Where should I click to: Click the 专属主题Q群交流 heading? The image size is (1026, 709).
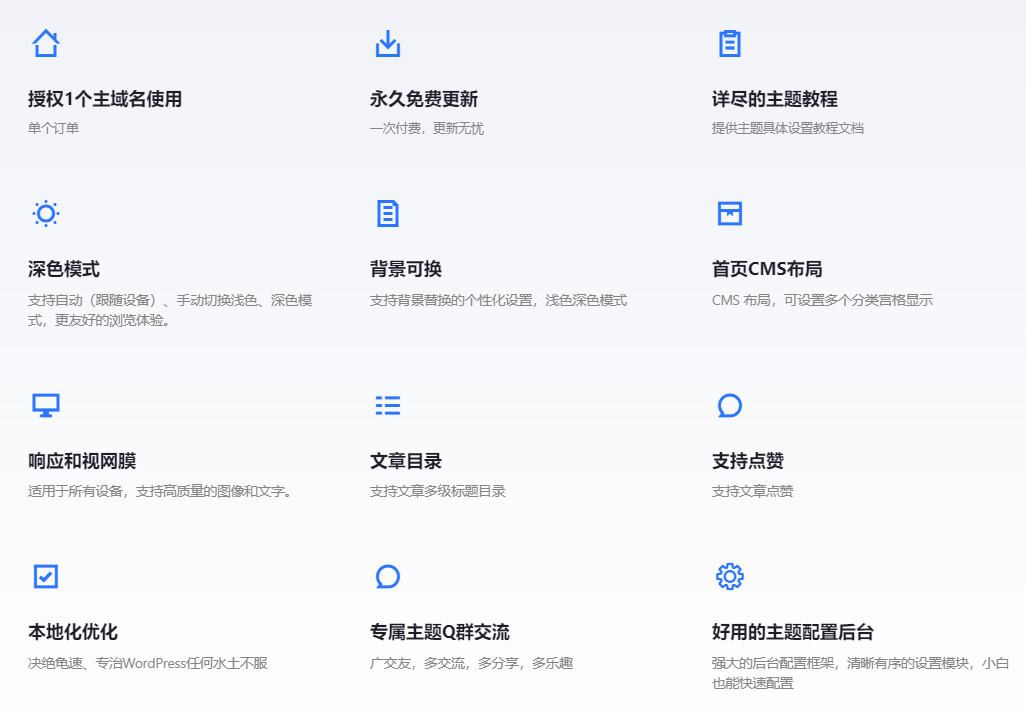(x=440, y=632)
